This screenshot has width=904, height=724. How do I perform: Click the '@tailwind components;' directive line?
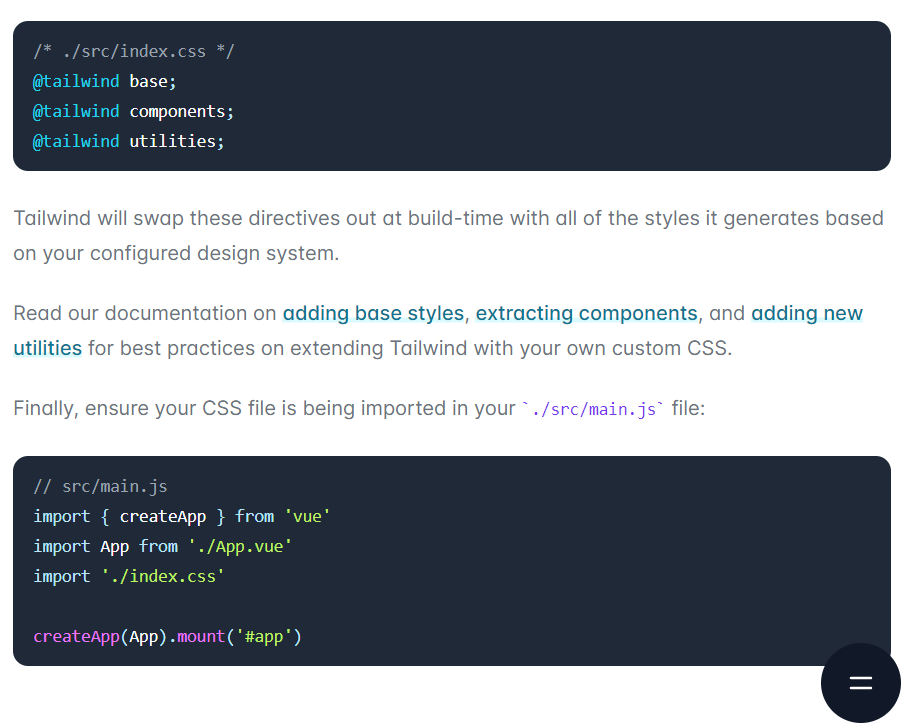132,111
